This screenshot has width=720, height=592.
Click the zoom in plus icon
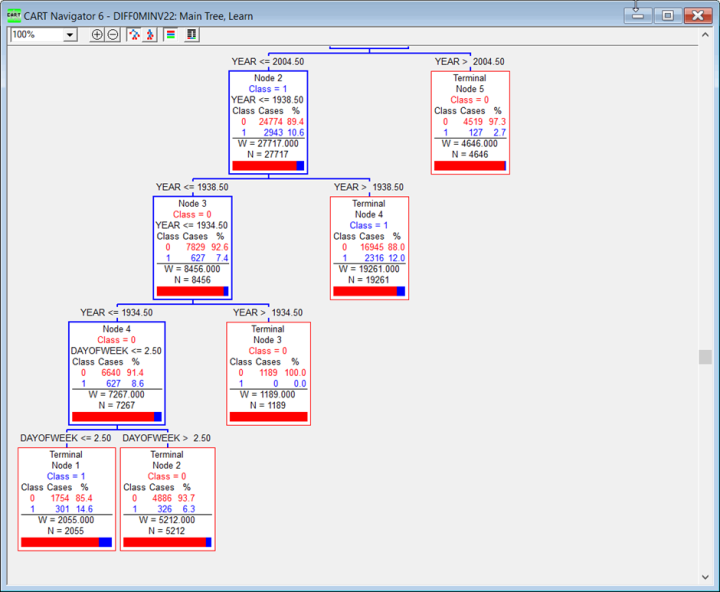pos(97,34)
